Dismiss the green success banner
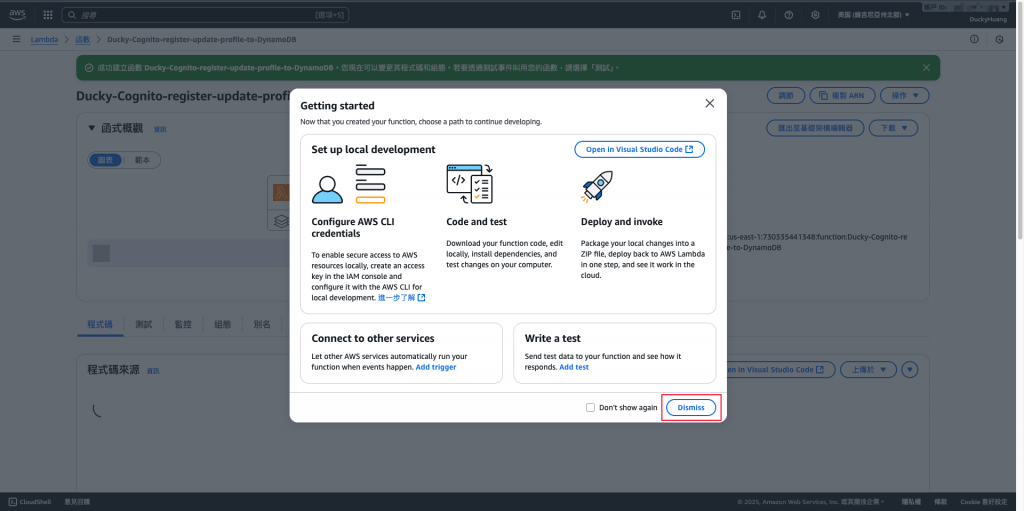 926,67
